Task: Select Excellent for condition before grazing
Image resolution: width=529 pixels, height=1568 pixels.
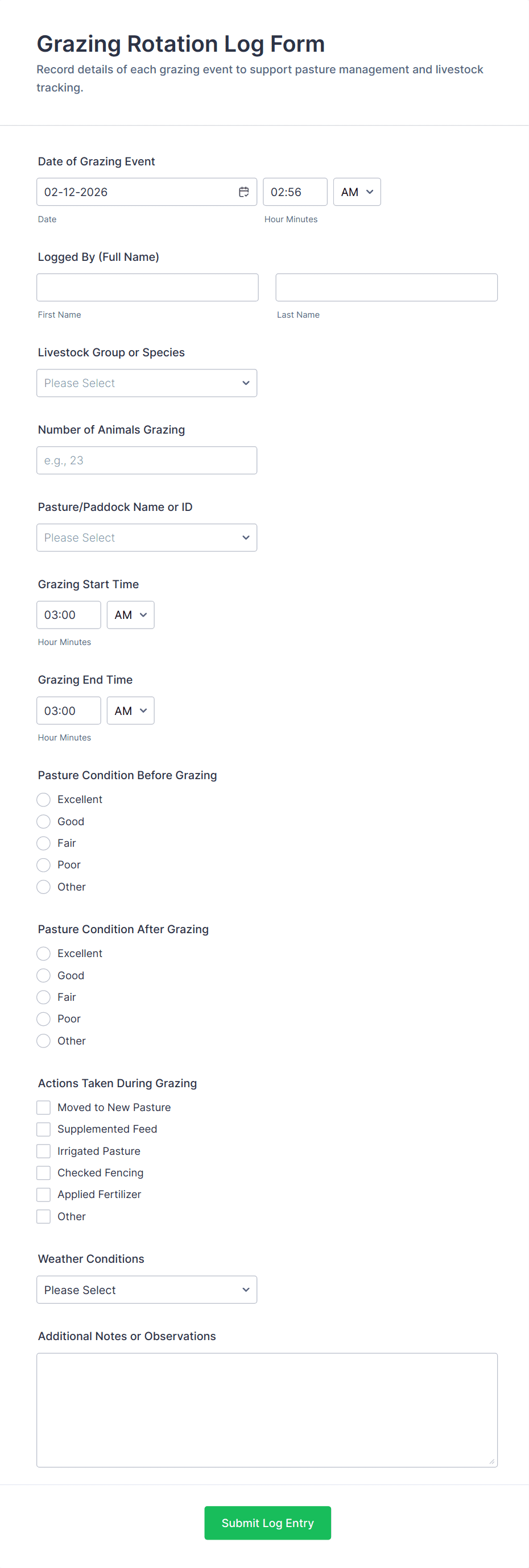Action: 43,799
